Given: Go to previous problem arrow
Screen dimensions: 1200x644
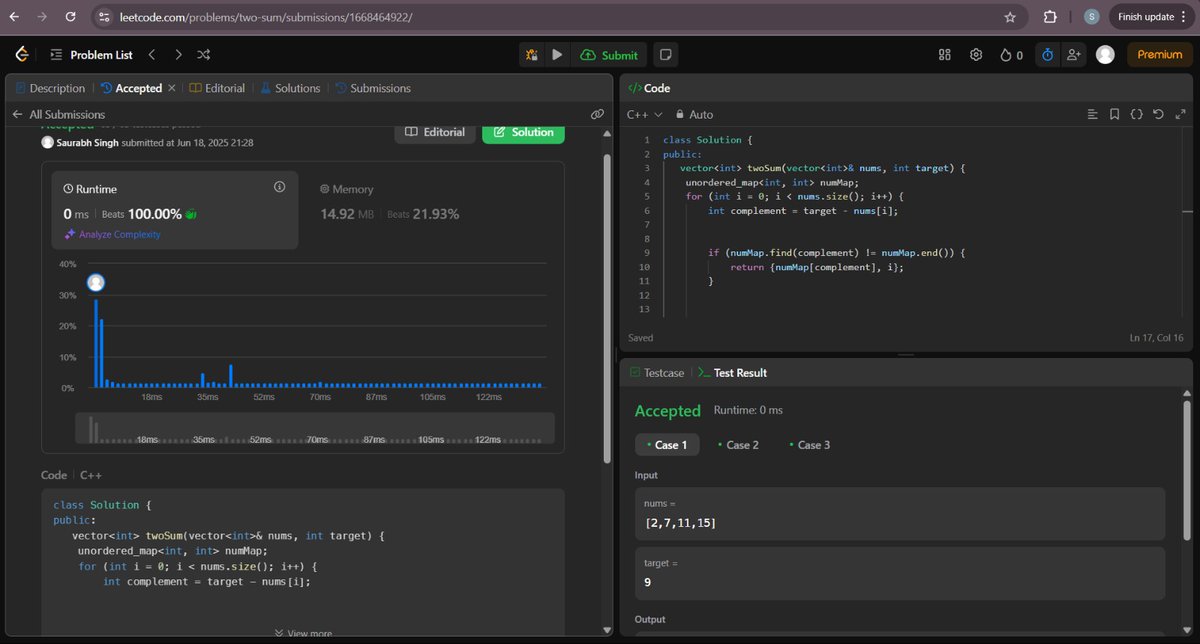Looking at the screenshot, I should click(151, 55).
